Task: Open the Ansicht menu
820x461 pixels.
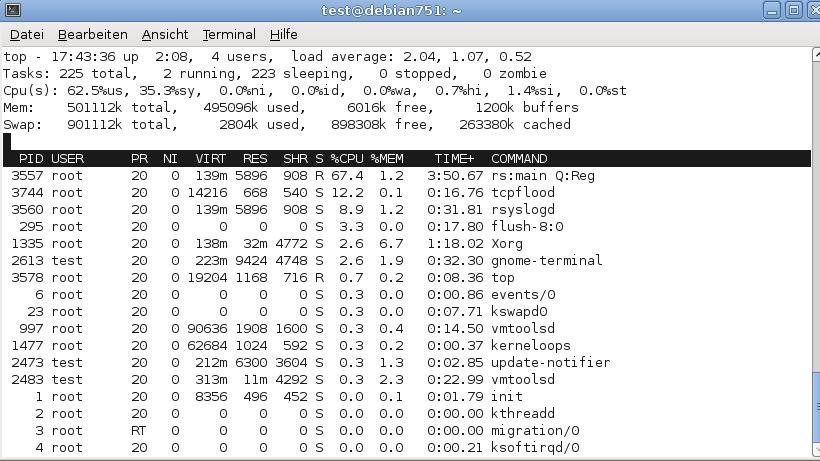Action: click(x=165, y=34)
